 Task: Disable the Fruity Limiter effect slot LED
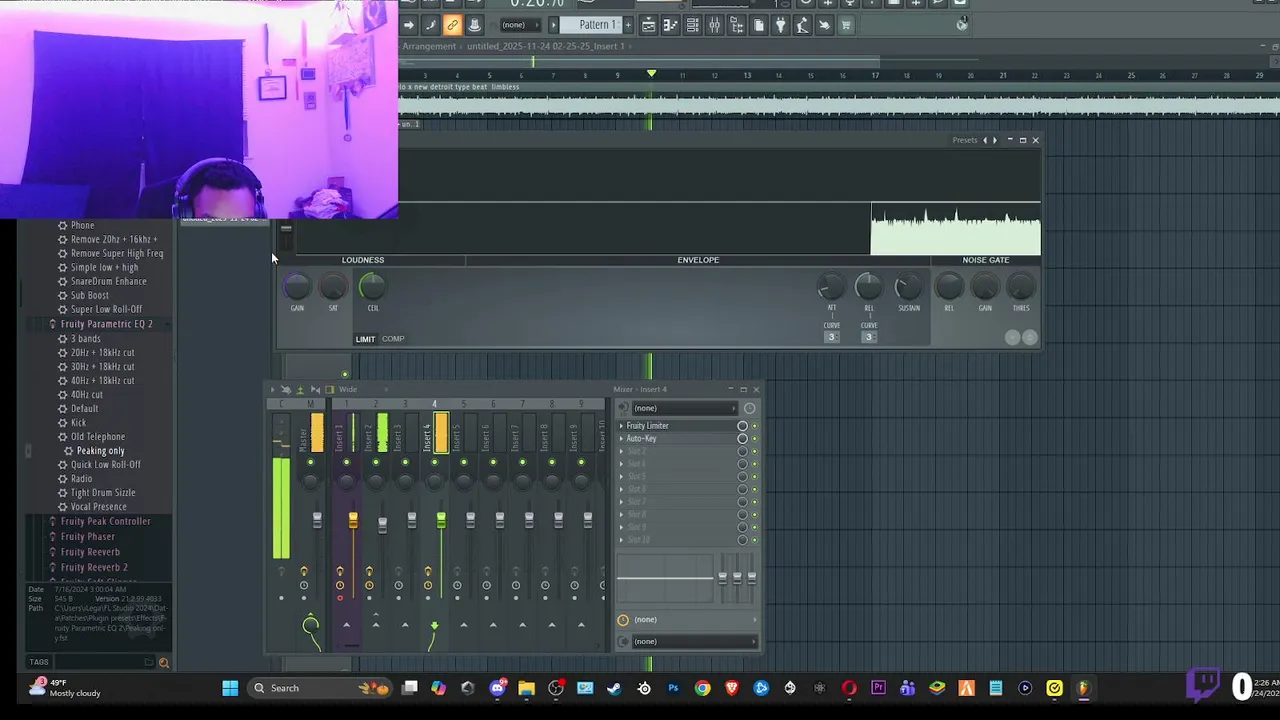point(754,426)
